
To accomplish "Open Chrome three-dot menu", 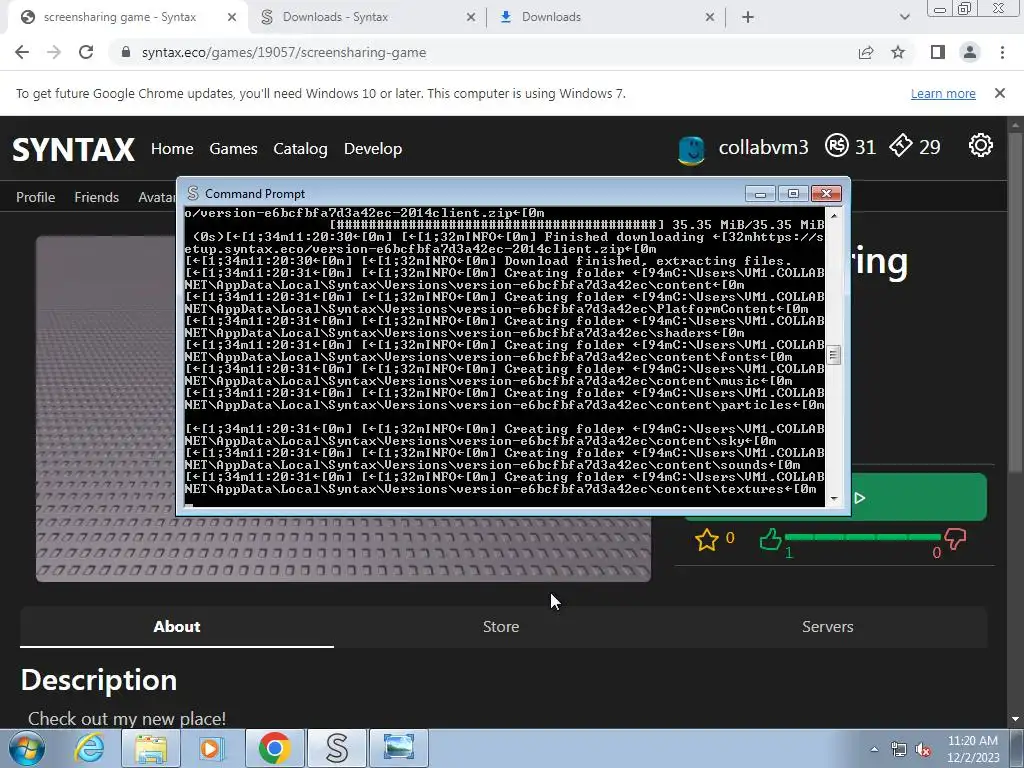I will coord(1002,52).
